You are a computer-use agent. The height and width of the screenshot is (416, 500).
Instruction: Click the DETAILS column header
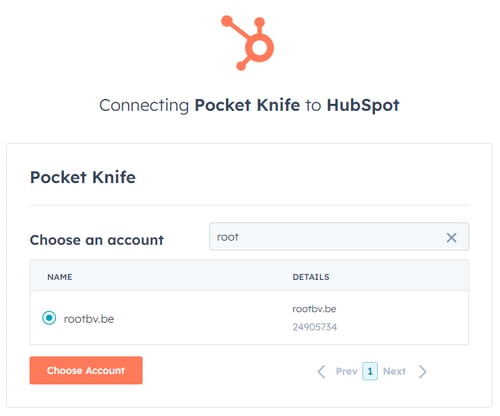click(311, 277)
